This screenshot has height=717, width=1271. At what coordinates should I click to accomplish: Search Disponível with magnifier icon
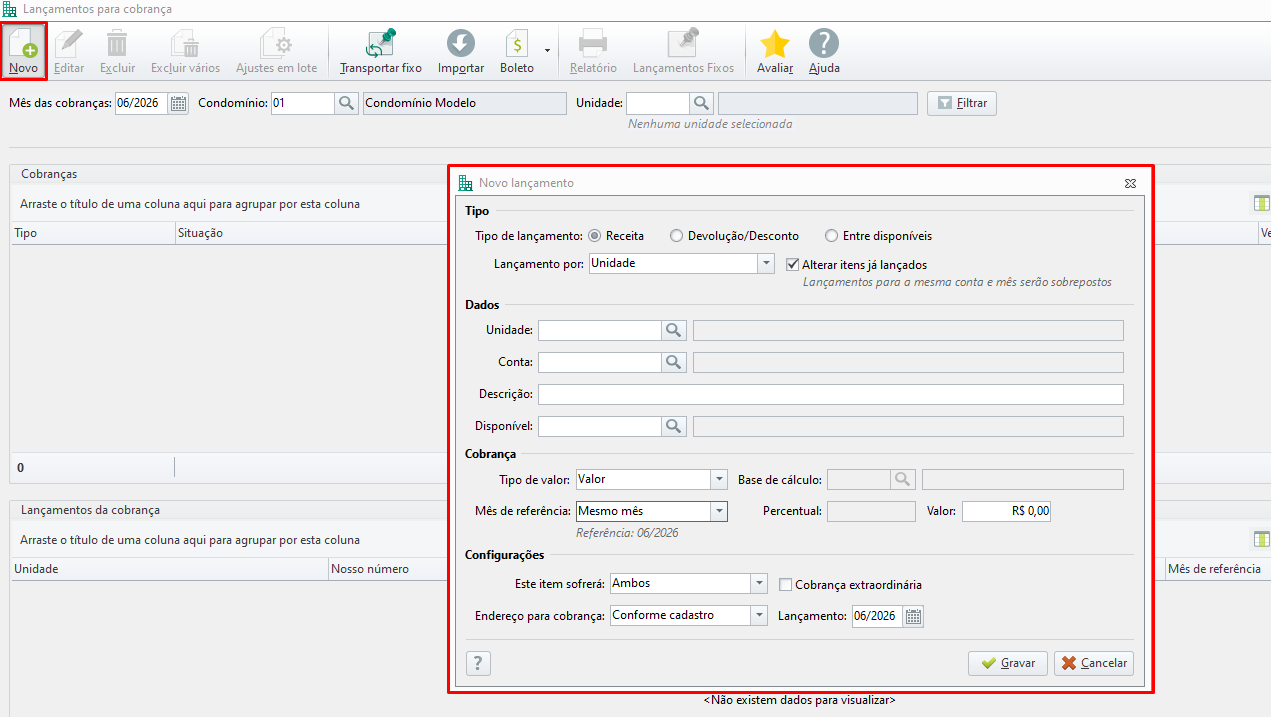point(675,426)
